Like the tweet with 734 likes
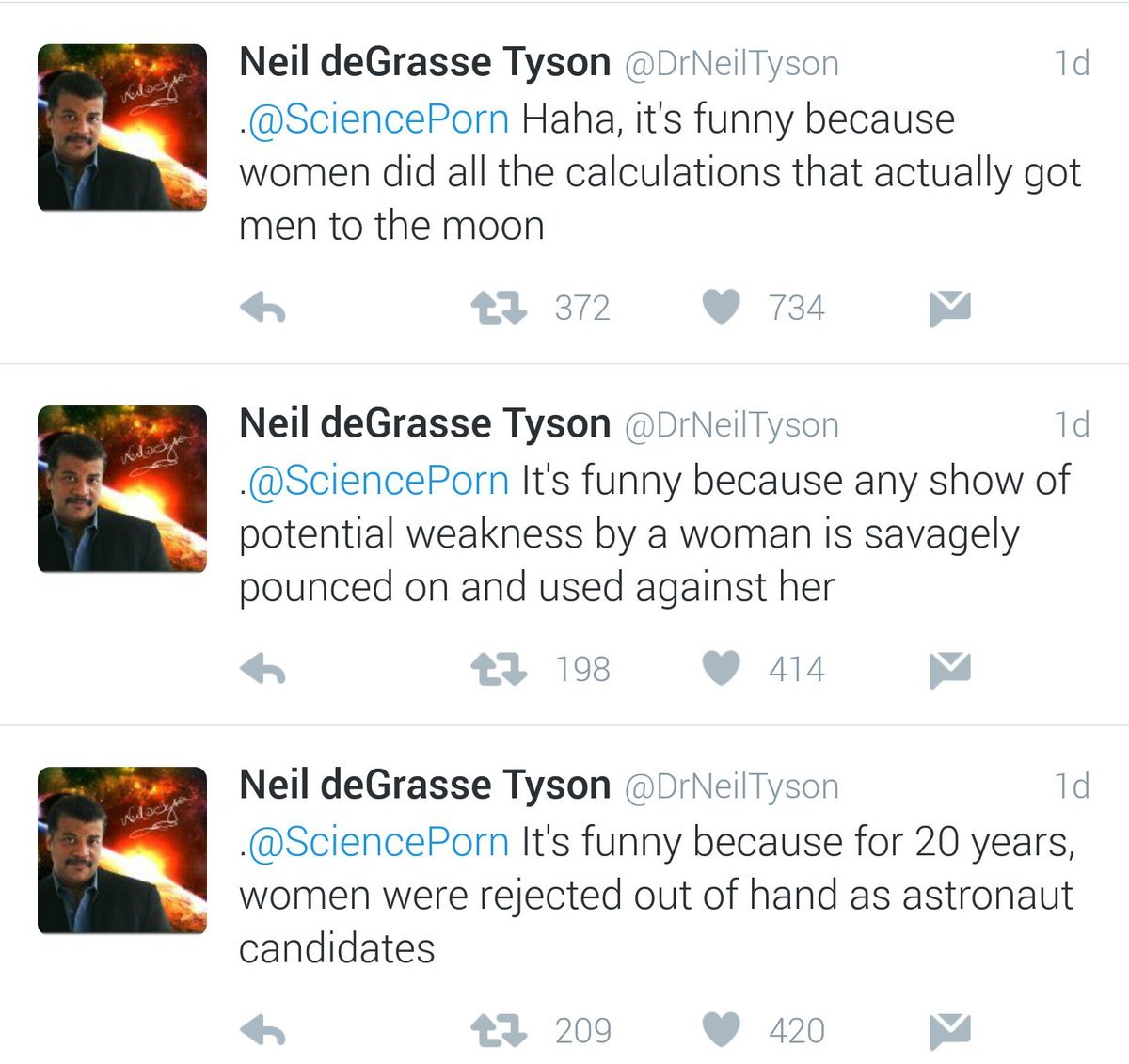 pyautogui.click(x=722, y=307)
